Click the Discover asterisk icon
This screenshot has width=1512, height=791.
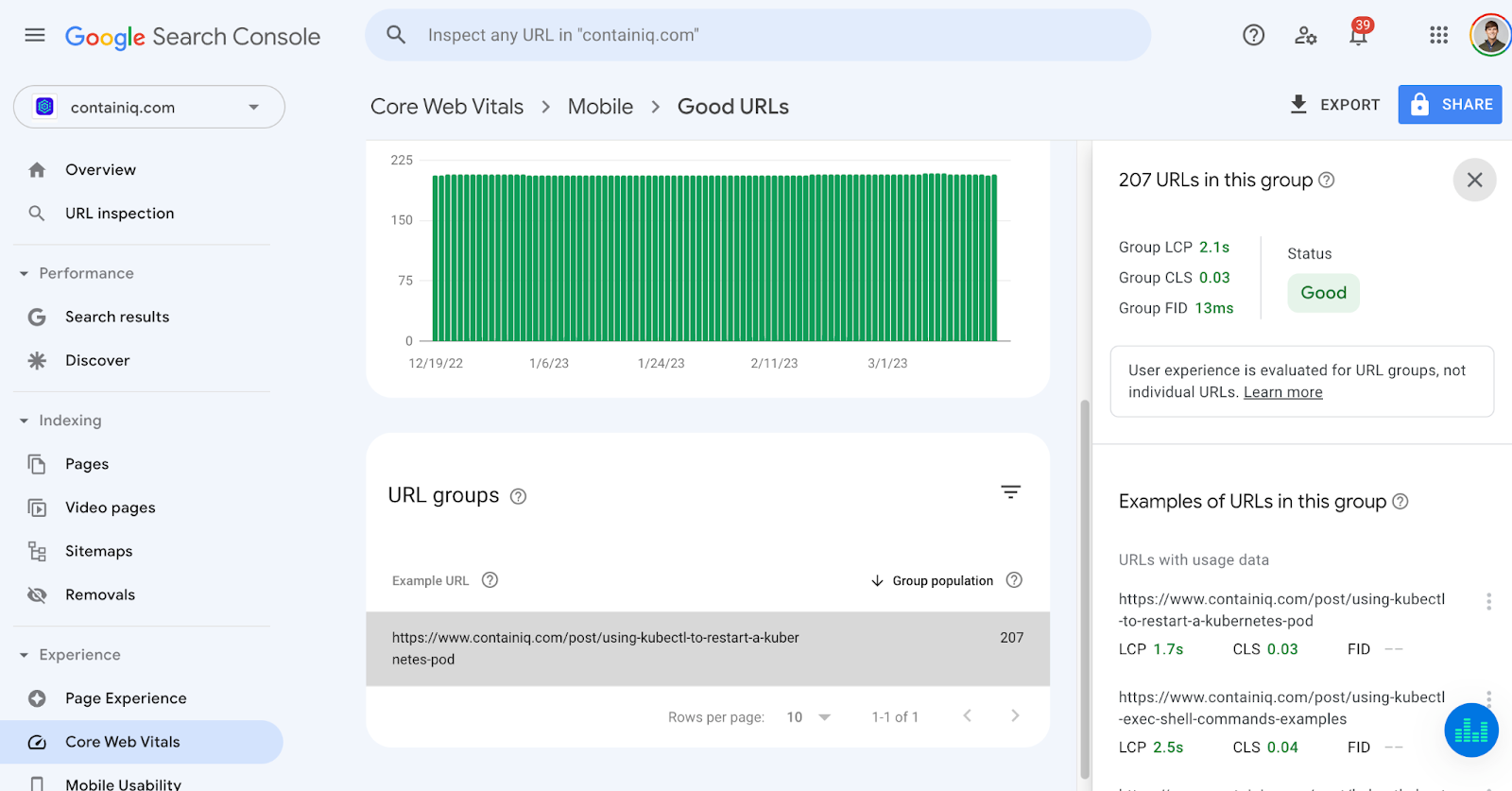(x=37, y=361)
